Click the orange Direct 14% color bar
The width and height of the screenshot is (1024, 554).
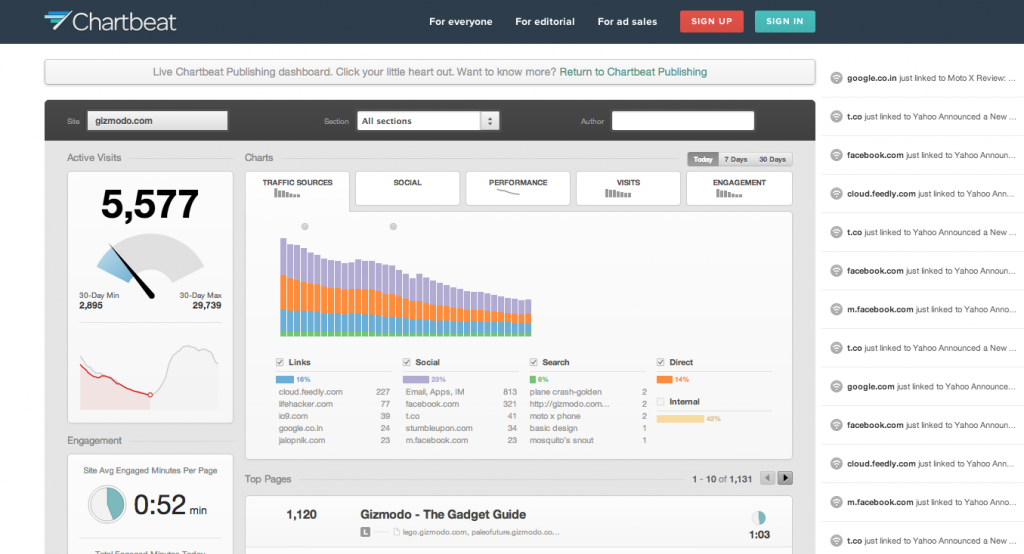tap(664, 380)
